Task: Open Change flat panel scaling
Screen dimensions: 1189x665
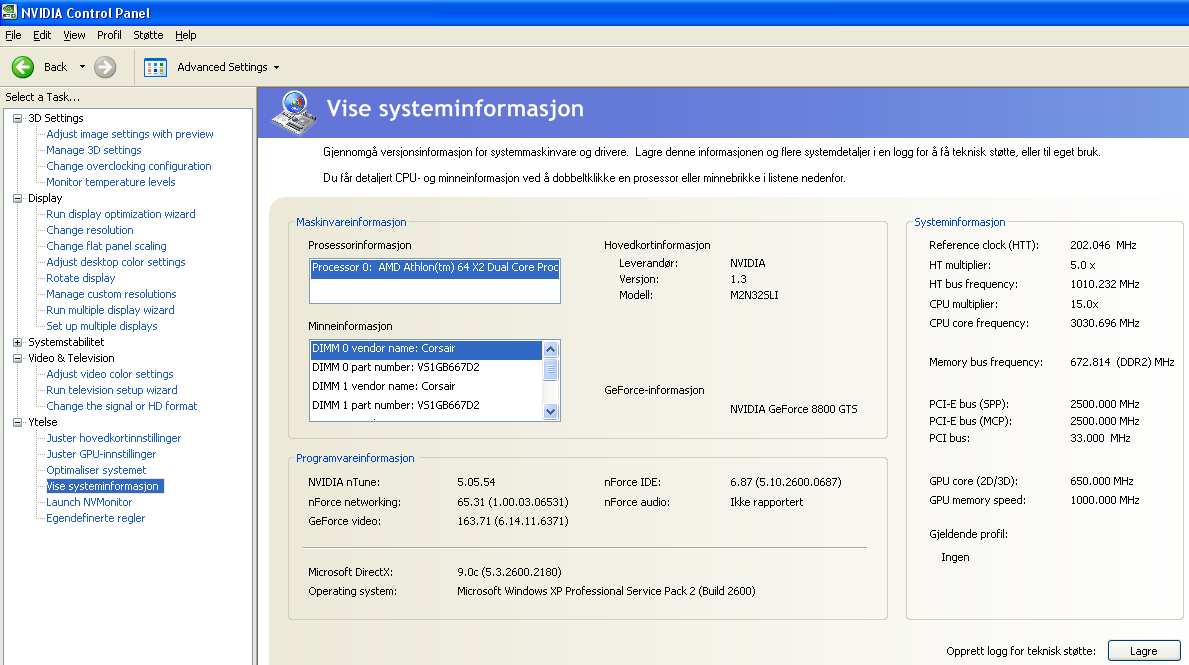Action: (106, 246)
